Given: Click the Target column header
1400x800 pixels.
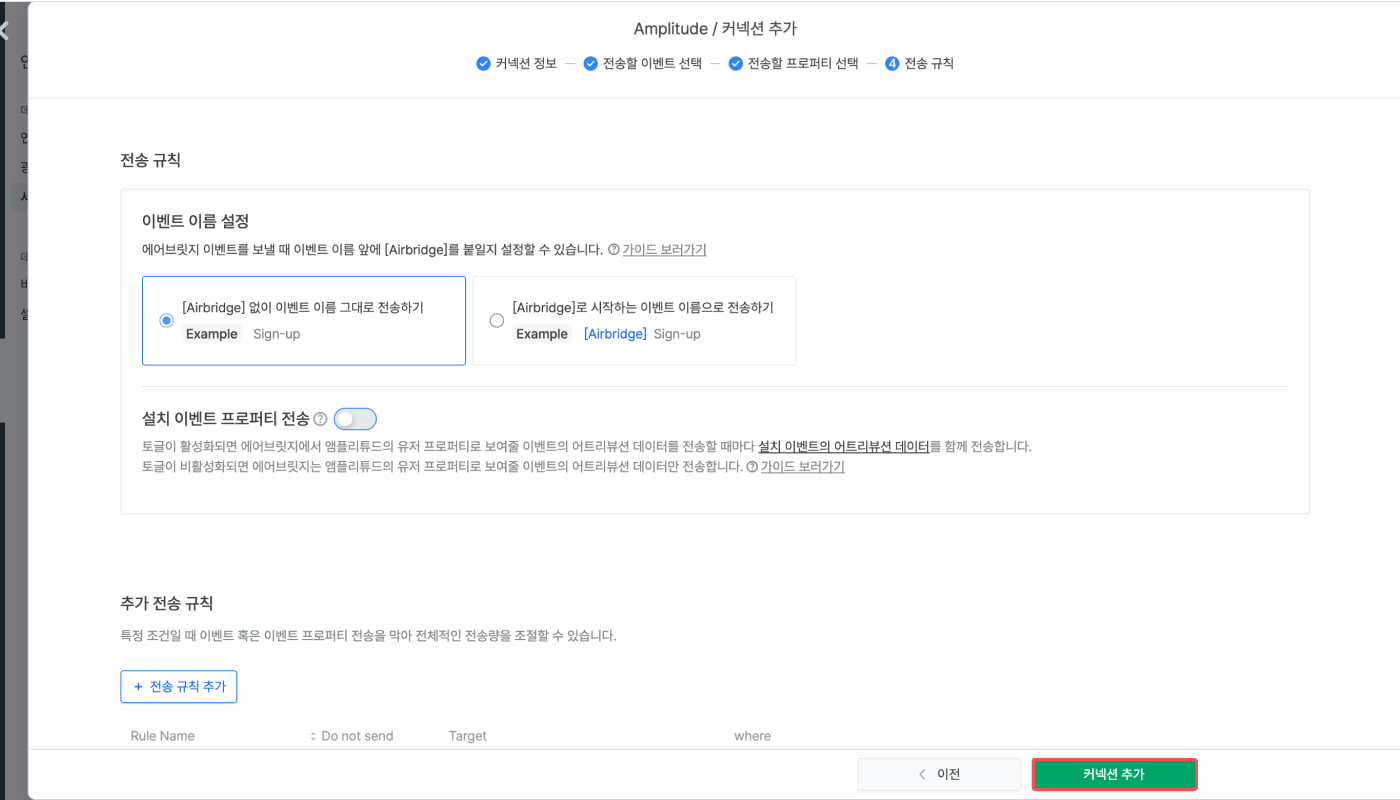Looking at the screenshot, I should [x=468, y=736].
